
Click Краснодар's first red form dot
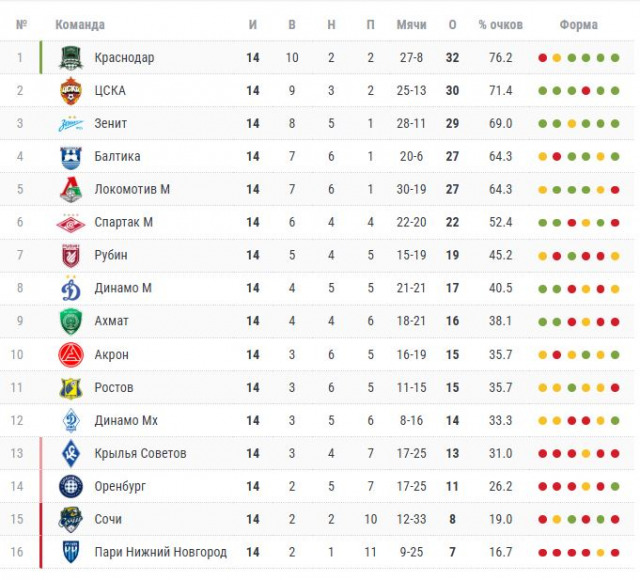[543, 58]
